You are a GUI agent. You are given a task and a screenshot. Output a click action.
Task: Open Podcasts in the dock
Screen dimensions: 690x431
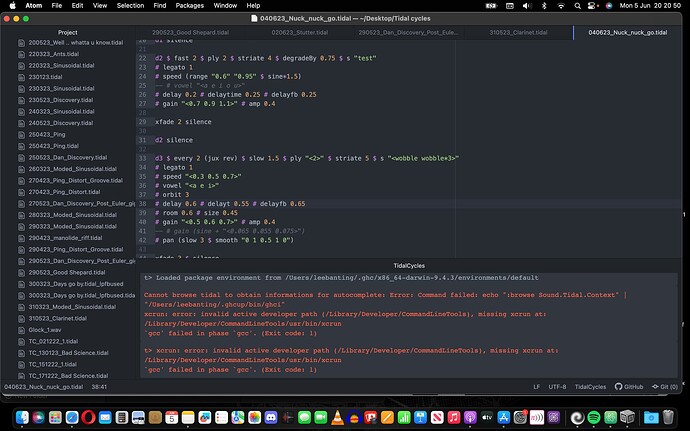tap(470, 417)
